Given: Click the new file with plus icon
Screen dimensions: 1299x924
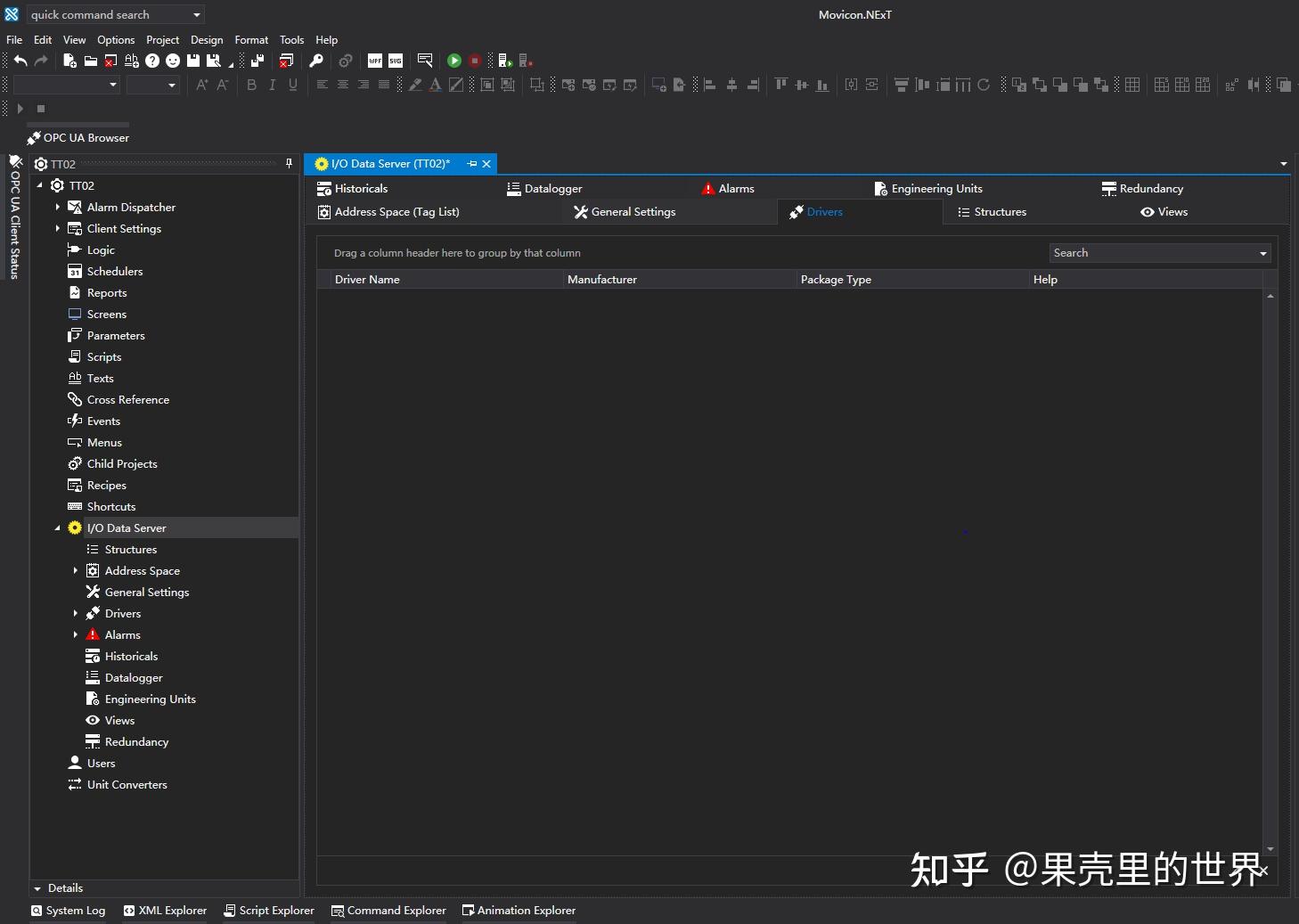Looking at the screenshot, I should click(x=69, y=61).
